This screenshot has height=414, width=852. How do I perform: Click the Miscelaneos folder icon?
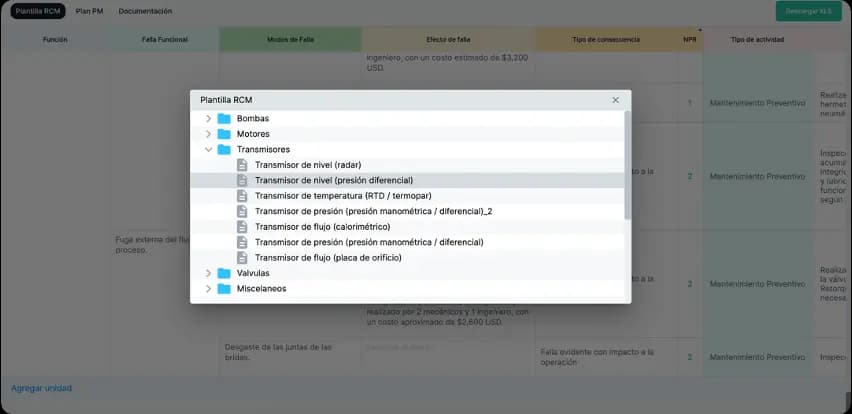pos(224,288)
